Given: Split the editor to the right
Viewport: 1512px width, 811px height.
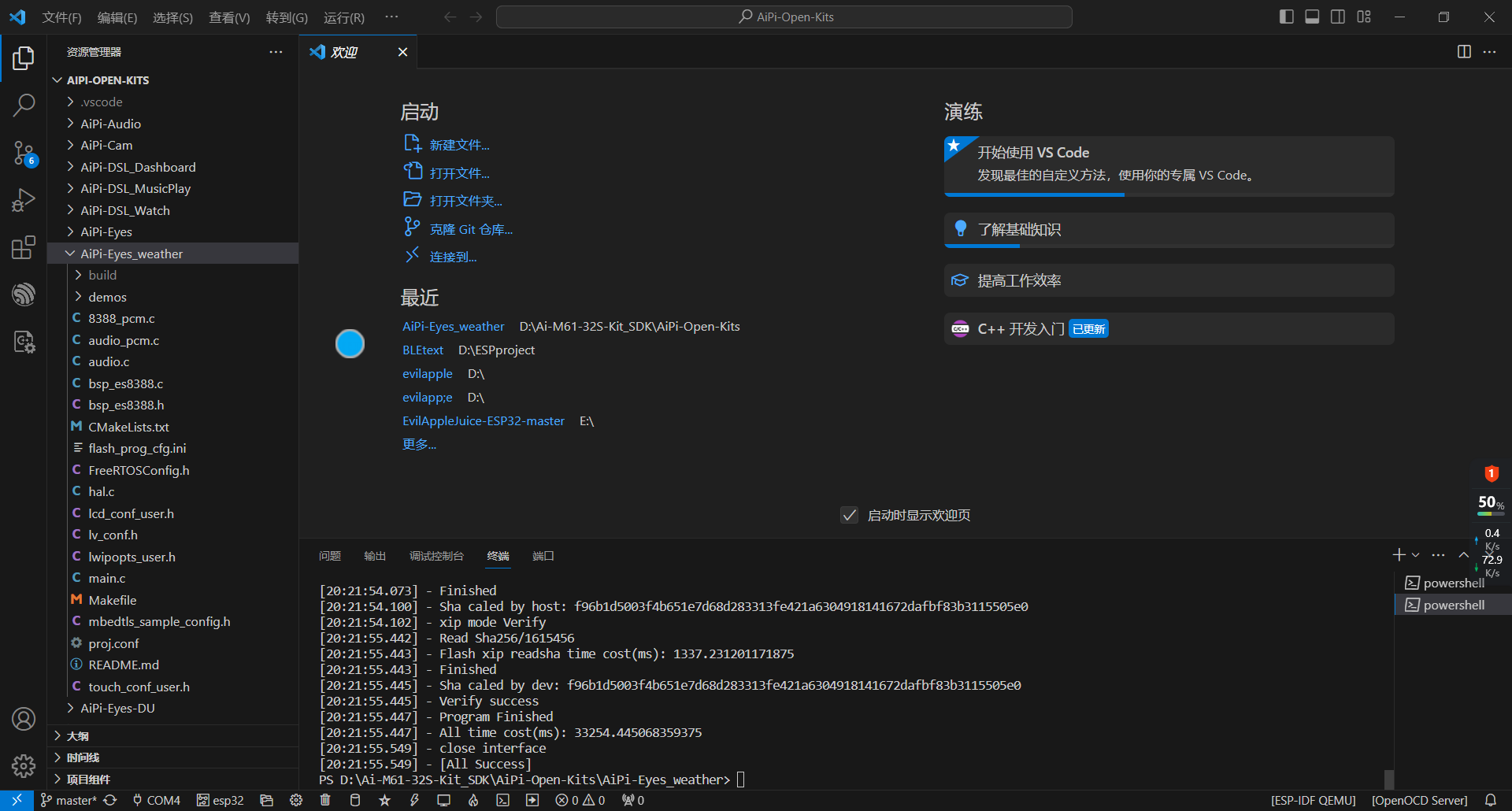Looking at the screenshot, I should 1464,52.
